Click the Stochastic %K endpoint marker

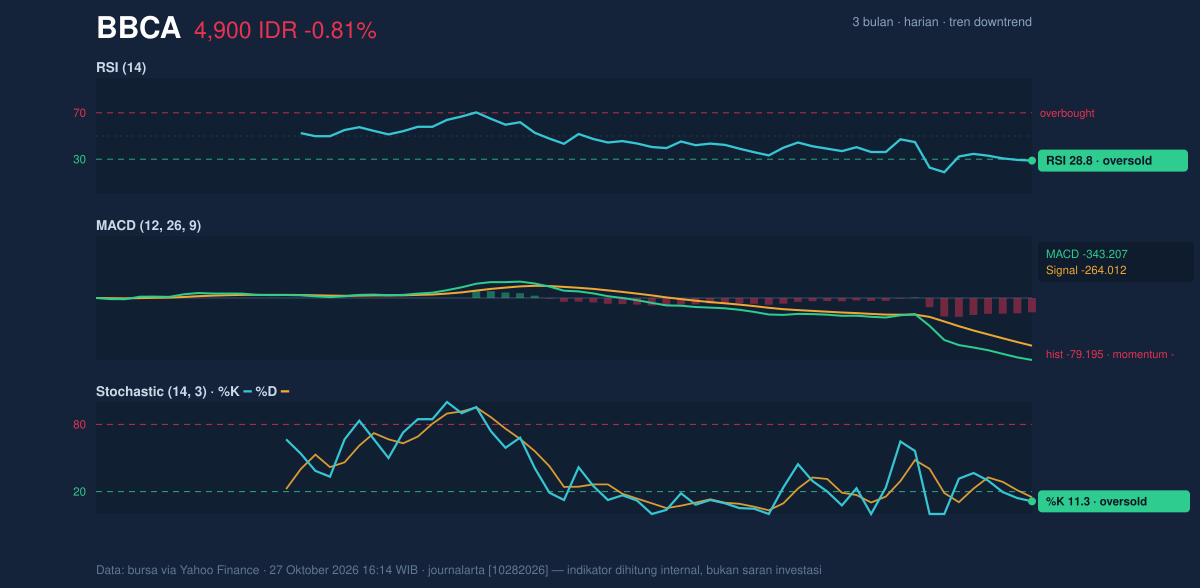tap(1032, 501)
